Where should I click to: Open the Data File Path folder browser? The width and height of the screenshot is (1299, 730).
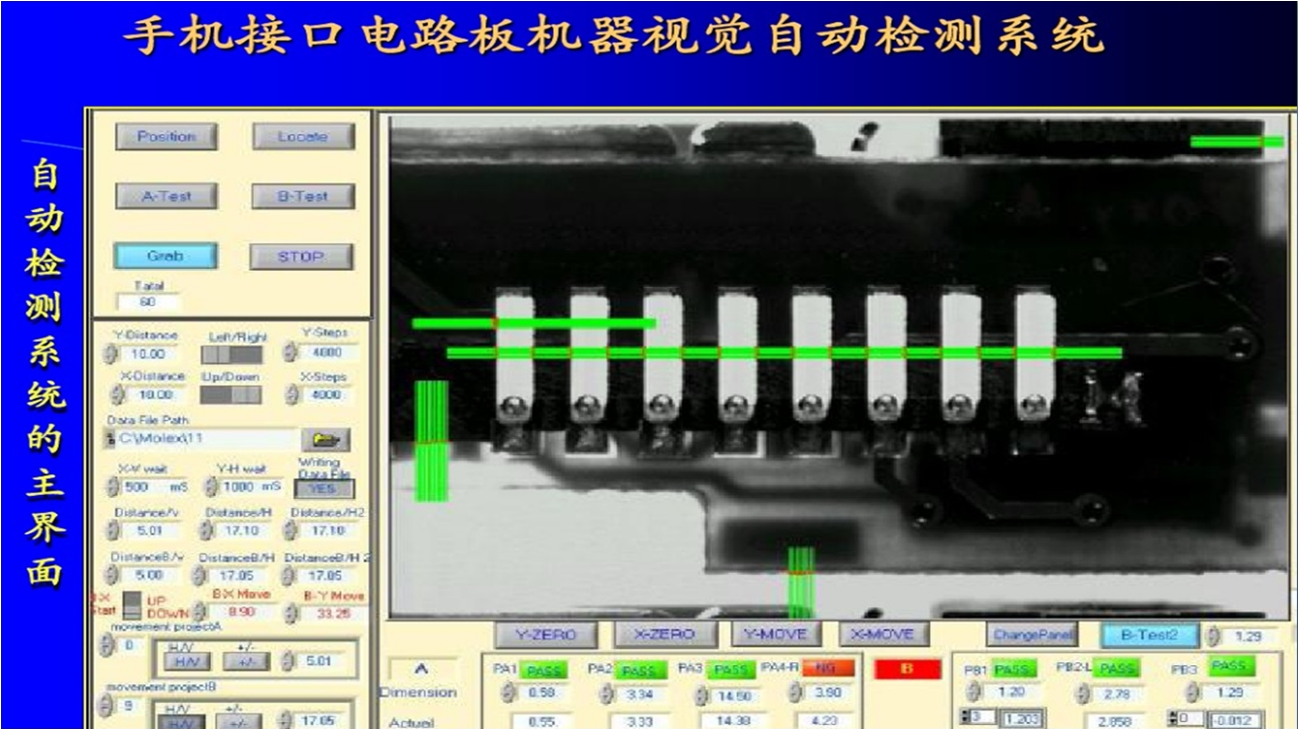326,439
